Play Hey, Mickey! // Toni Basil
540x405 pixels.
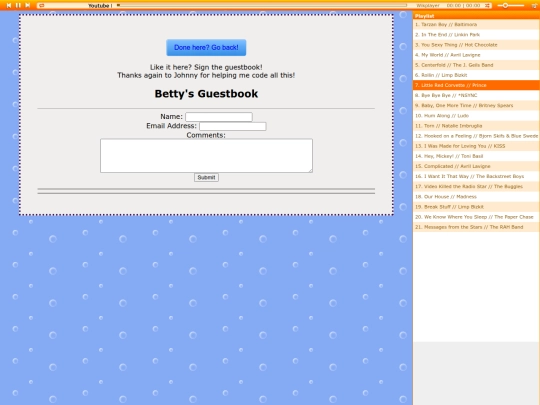pyautogui.click(x=476, y=156)
